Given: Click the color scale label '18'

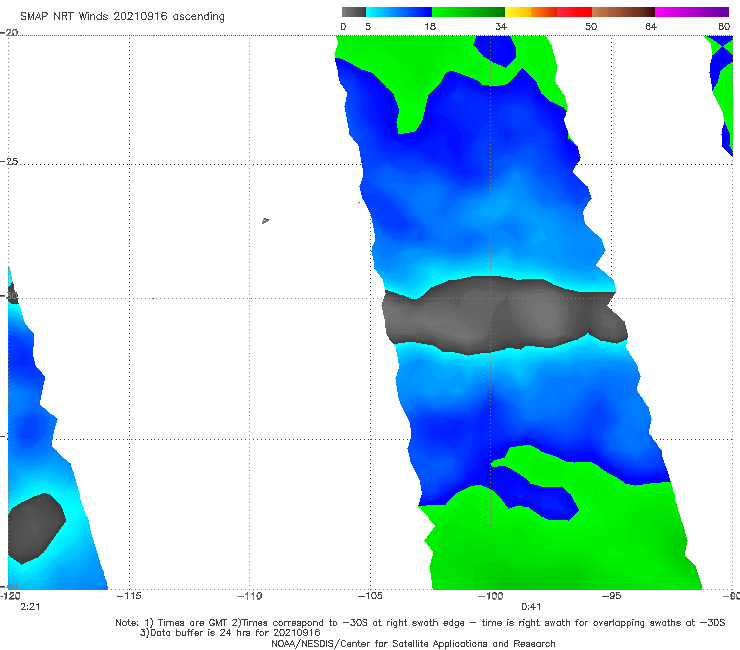Looking at the screenshot, I should coord(430,26).
